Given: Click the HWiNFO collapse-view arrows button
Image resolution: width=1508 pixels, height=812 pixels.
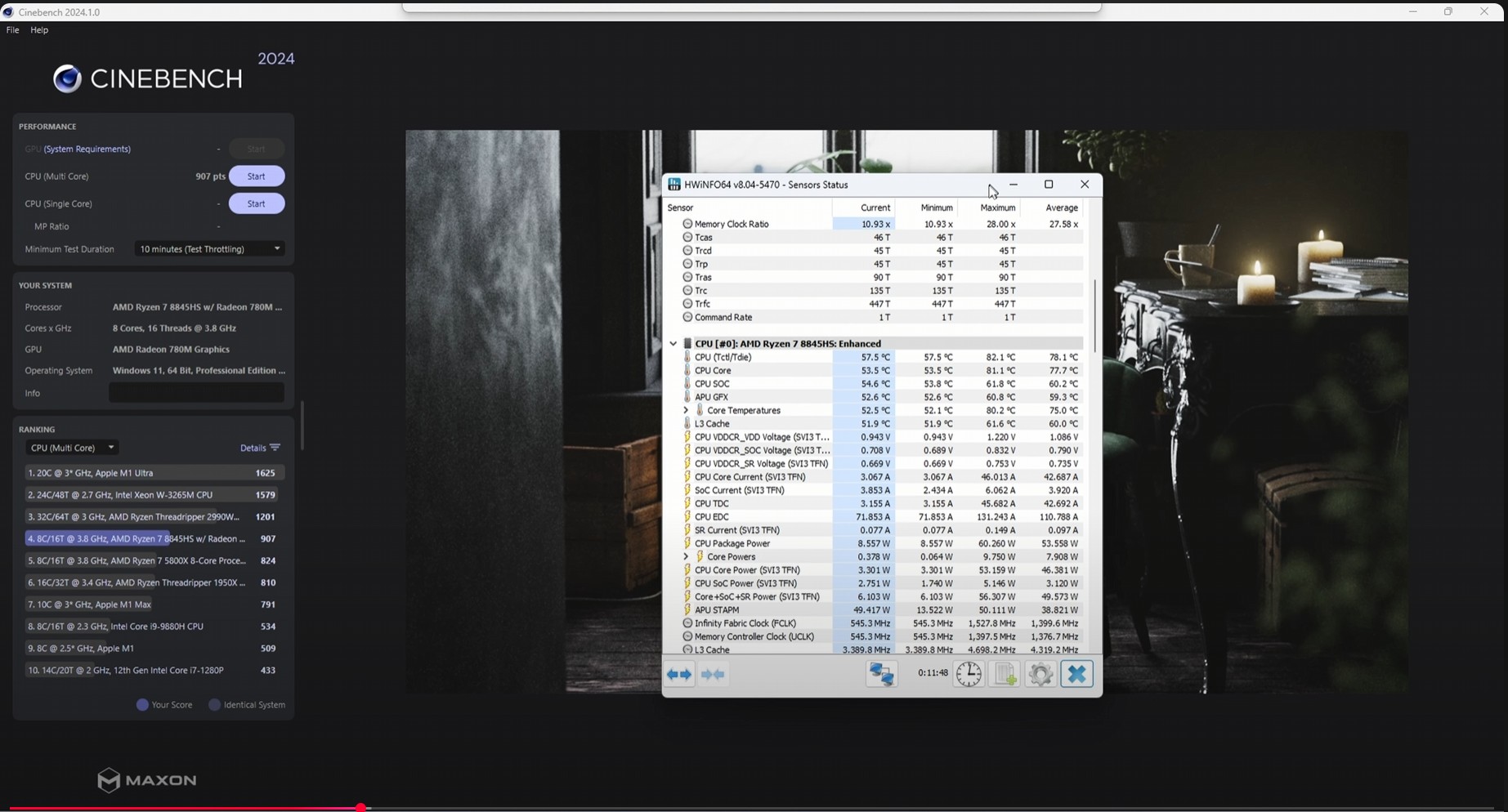Looking at the screenshot, I should pyautogui.click(x=713, y=674).
